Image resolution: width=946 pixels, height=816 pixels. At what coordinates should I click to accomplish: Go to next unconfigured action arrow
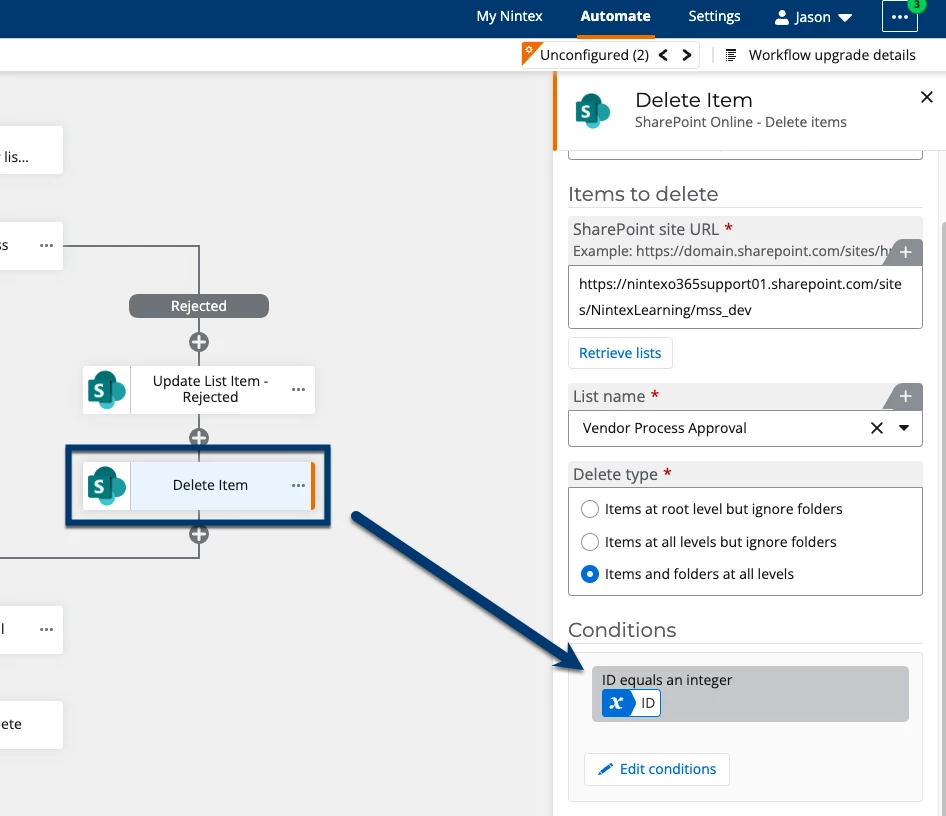click(x=686, y=55)
